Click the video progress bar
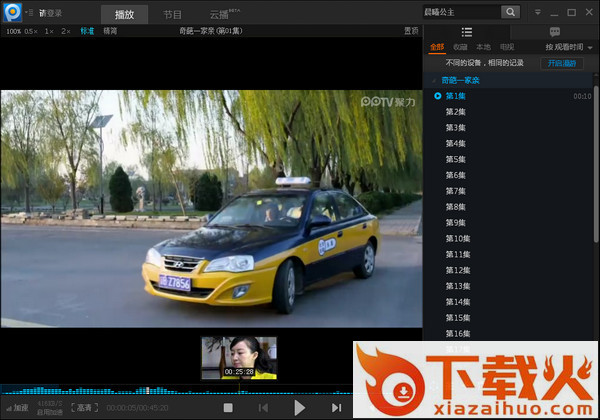Viewport: 600px width, 420px height. pos(176,390)
